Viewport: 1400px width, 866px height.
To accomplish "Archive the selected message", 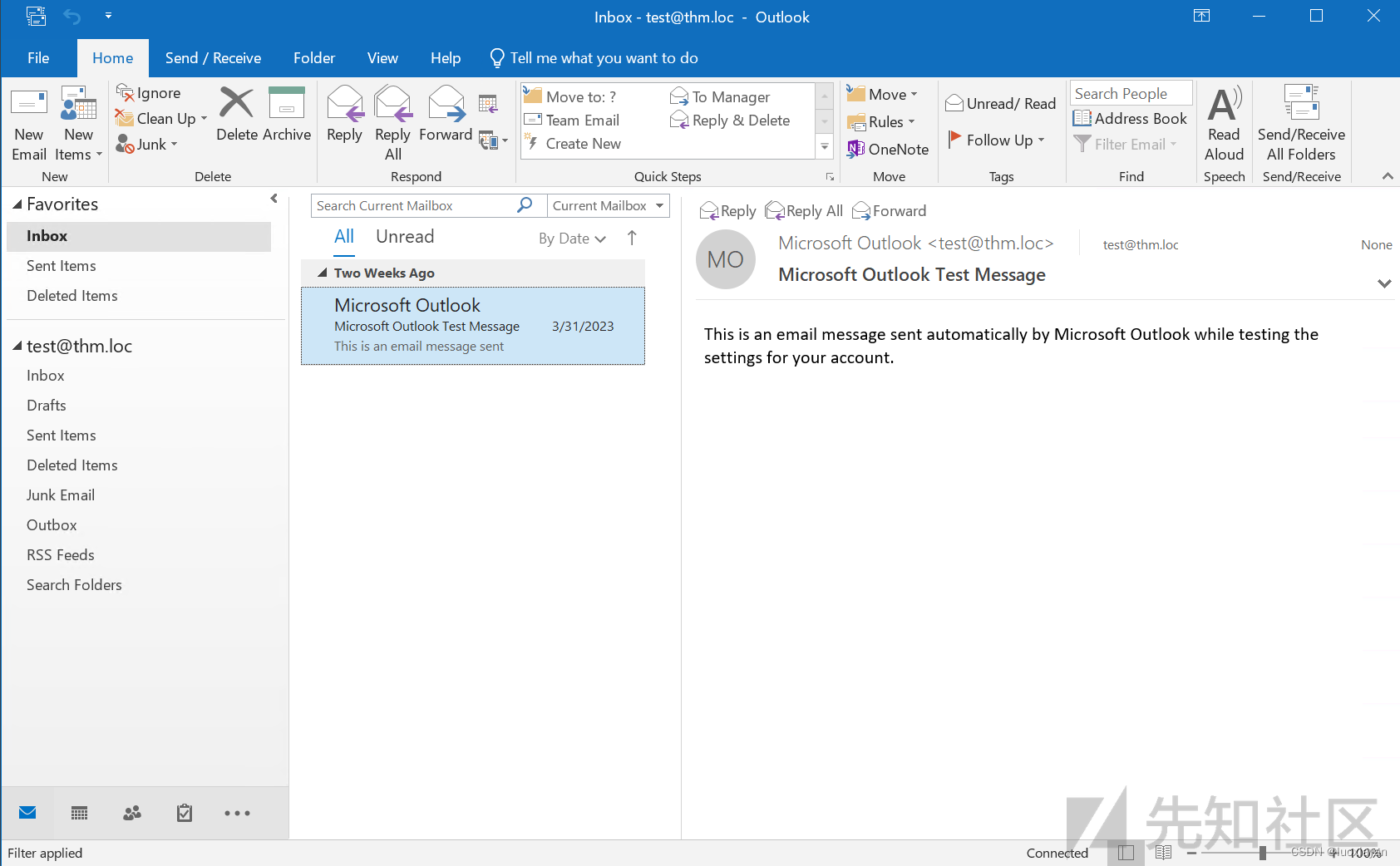I will click(x=287, y=114).
